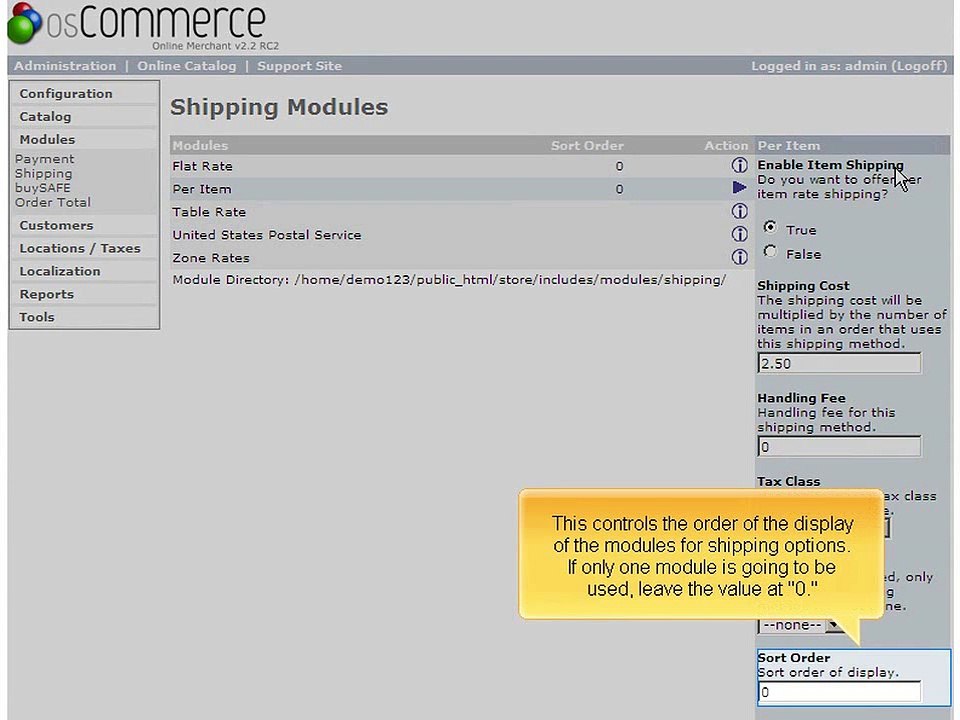This screenshot has width=960, height=720.
Task: Click the Per Item selected arrow icon
Action: pyautogui.click(x=739, y=188)
